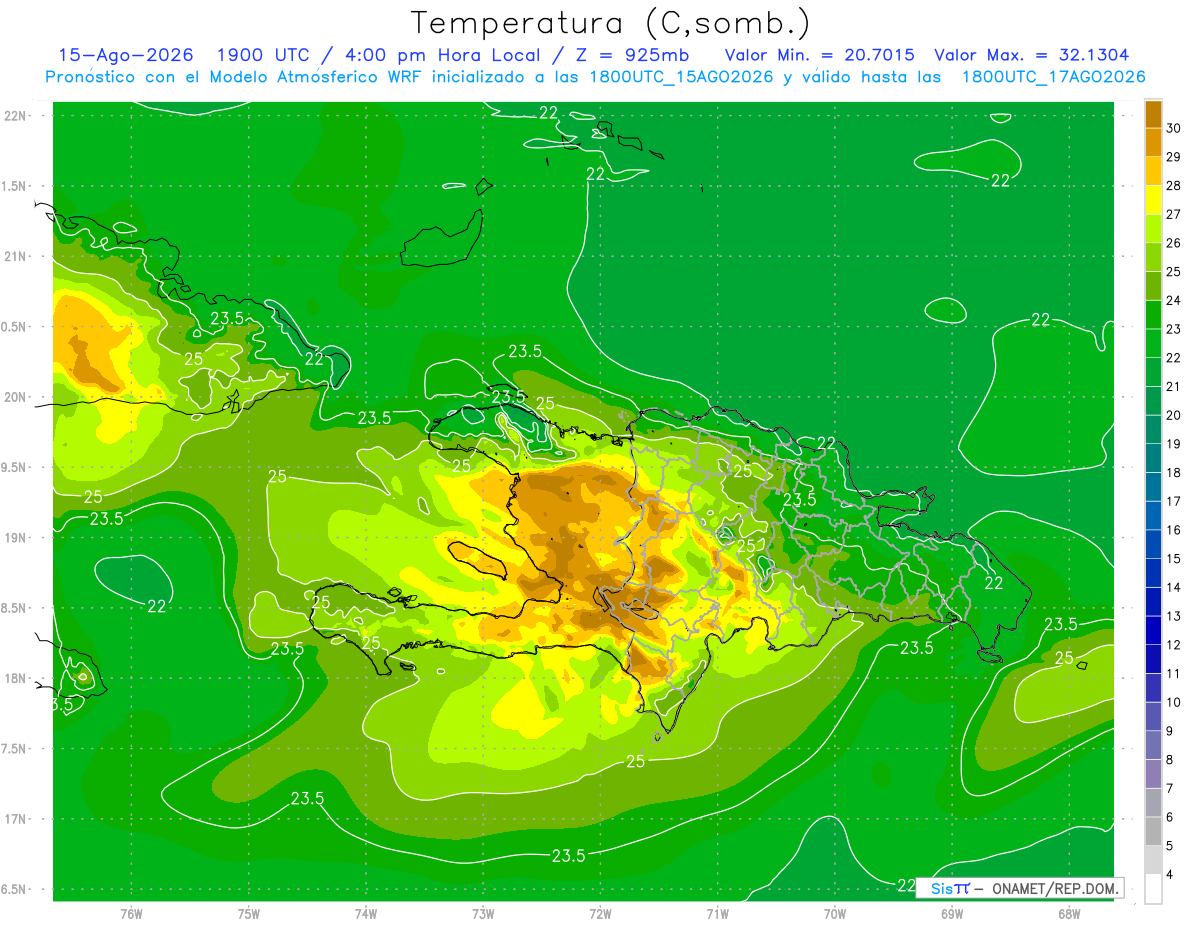
Task: Click the '68W' longitude axis label
Action: pyautogui.click(x=1069, y=914)
